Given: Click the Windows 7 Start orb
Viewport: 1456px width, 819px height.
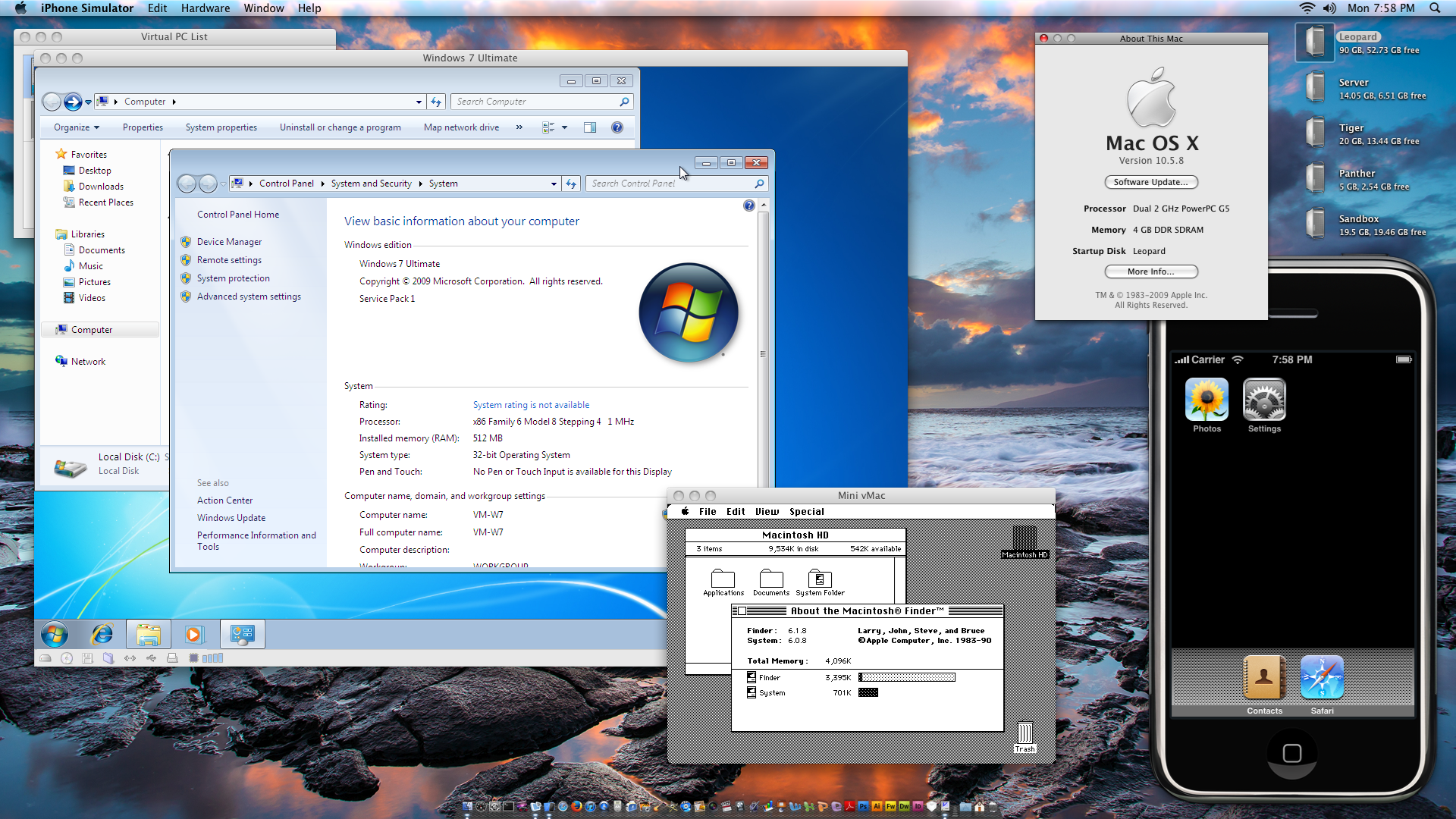Looking at the screenshot, I should coord(55,634).
